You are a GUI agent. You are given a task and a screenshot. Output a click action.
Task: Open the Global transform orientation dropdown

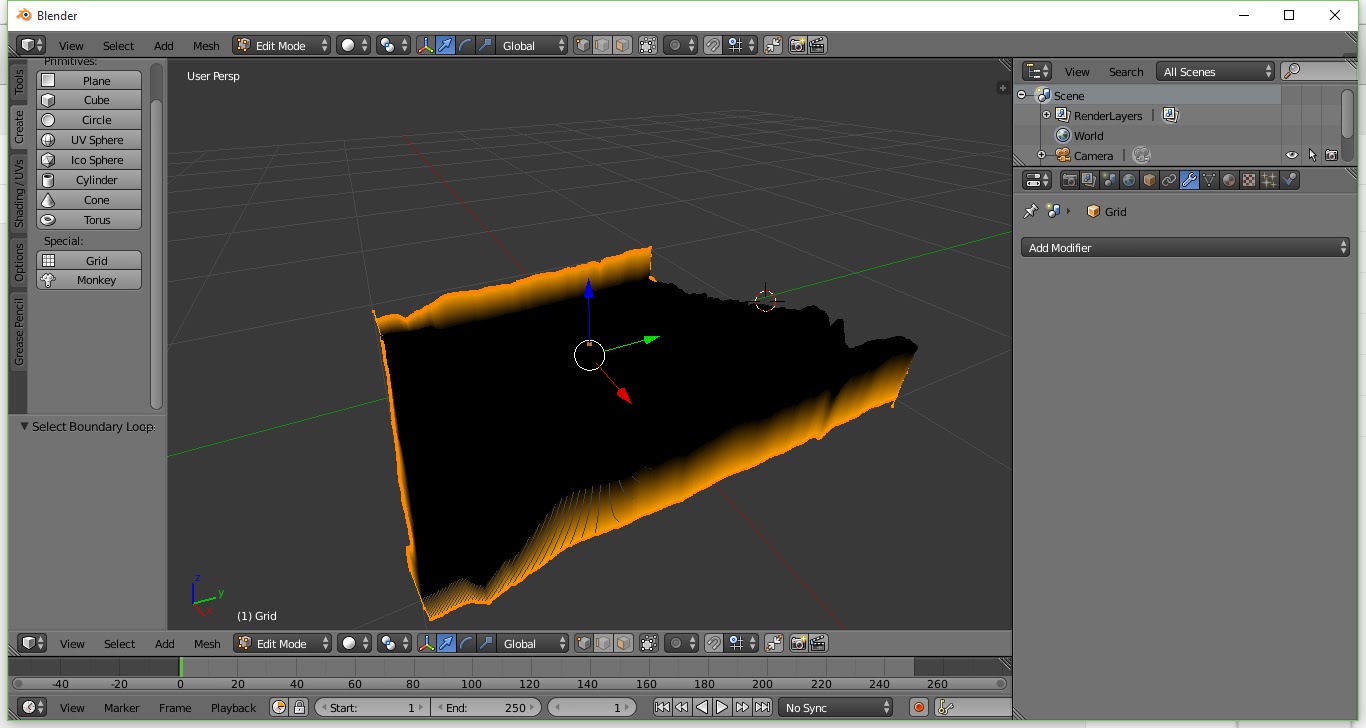[531, 44]
